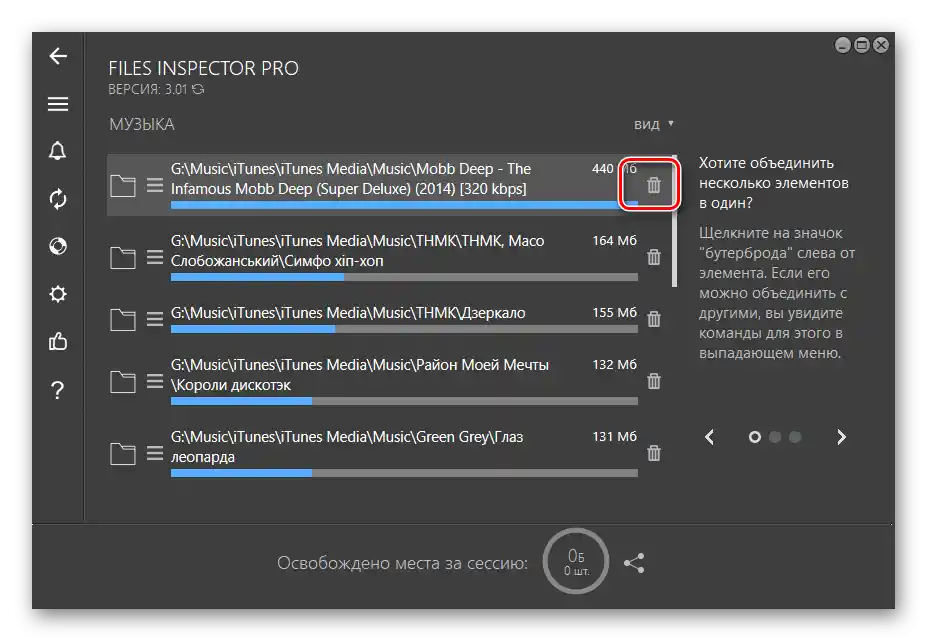Open help question mark icon
This screenshot has height=641, width=927.
(57, 390)
